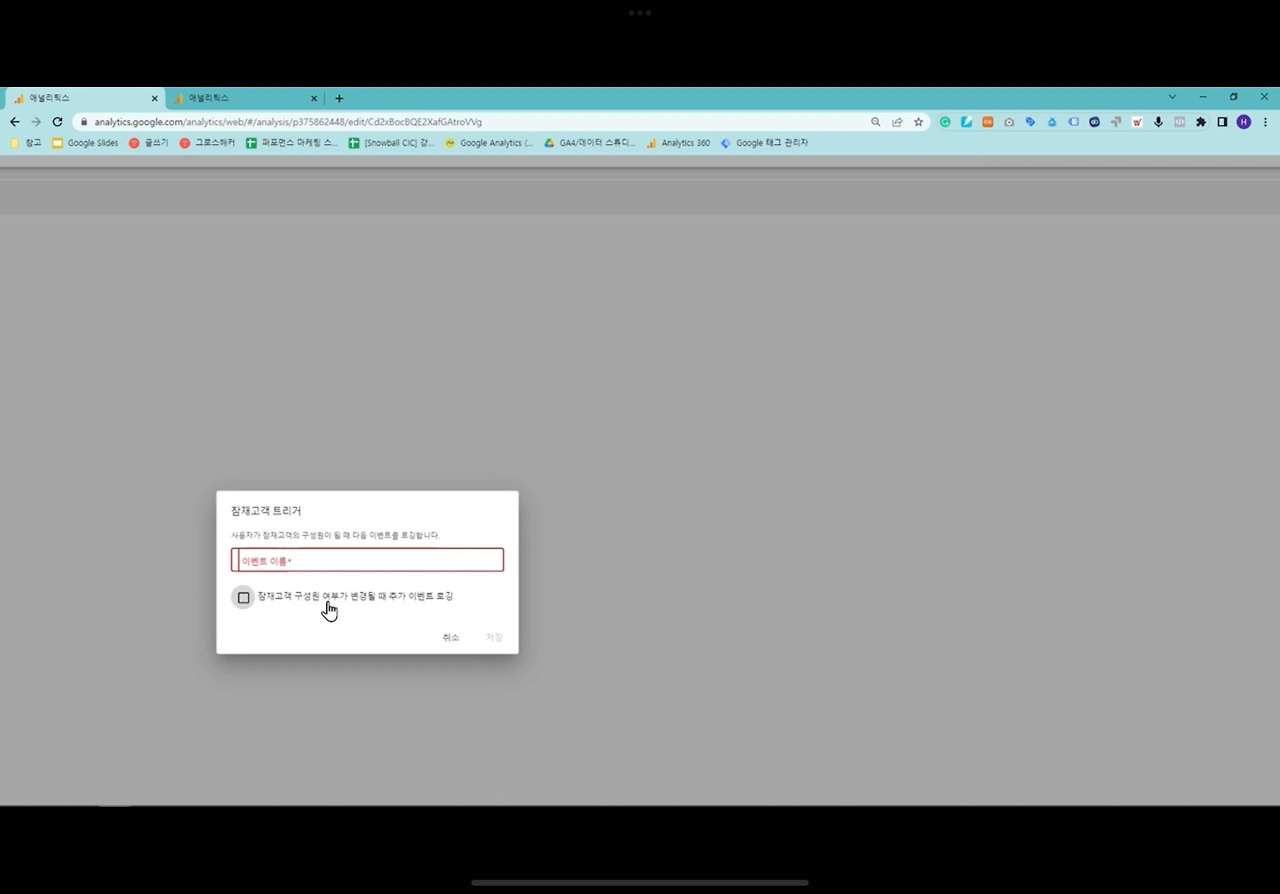Open the blue tag extension icon

point(1030,122)
